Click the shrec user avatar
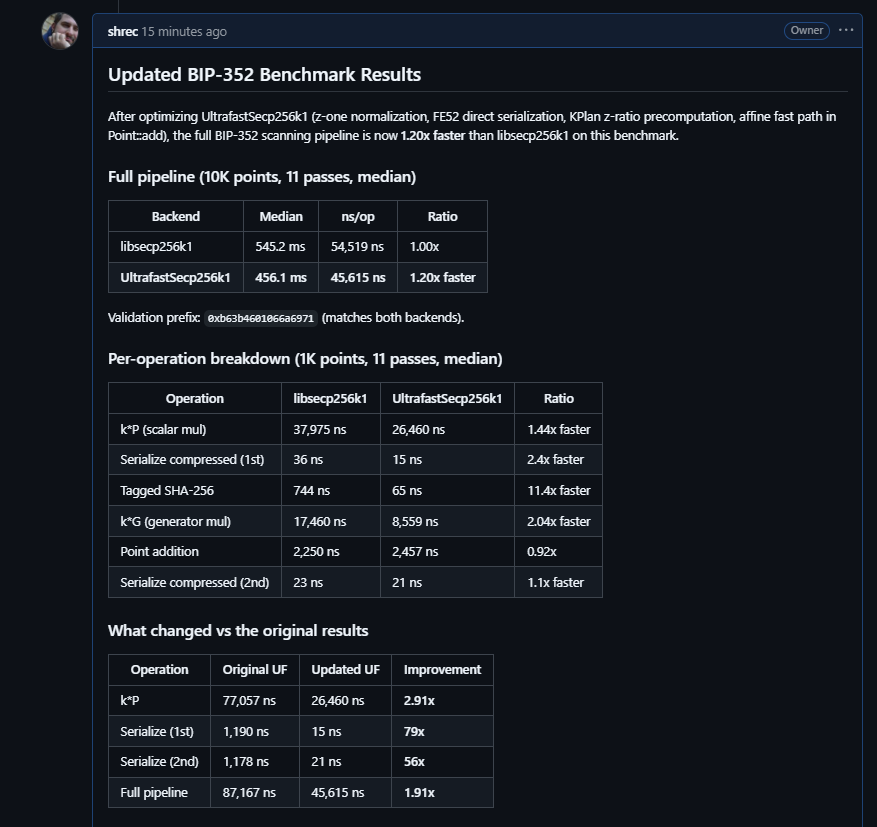 tap(60, 32)
